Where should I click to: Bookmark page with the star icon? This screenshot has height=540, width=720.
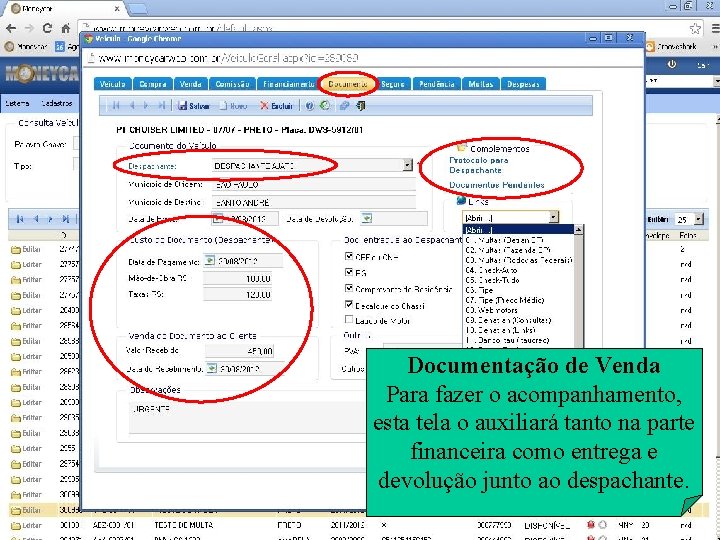(x=695, y=28)
